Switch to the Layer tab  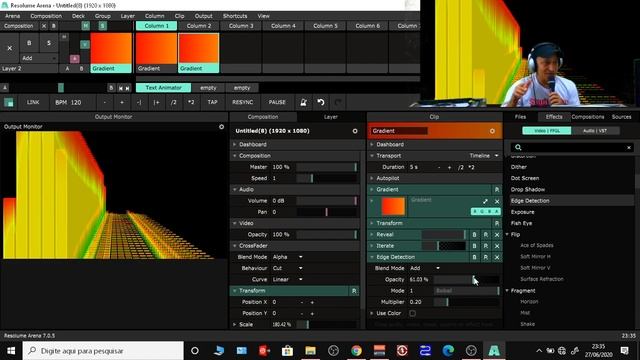(331, 117)
